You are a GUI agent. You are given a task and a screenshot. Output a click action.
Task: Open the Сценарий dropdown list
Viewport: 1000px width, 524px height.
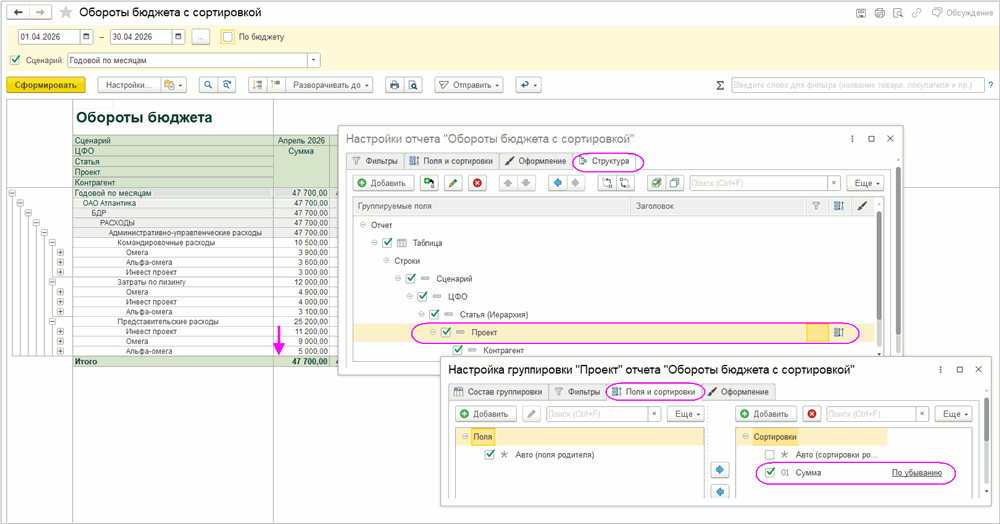pos(313,60)
